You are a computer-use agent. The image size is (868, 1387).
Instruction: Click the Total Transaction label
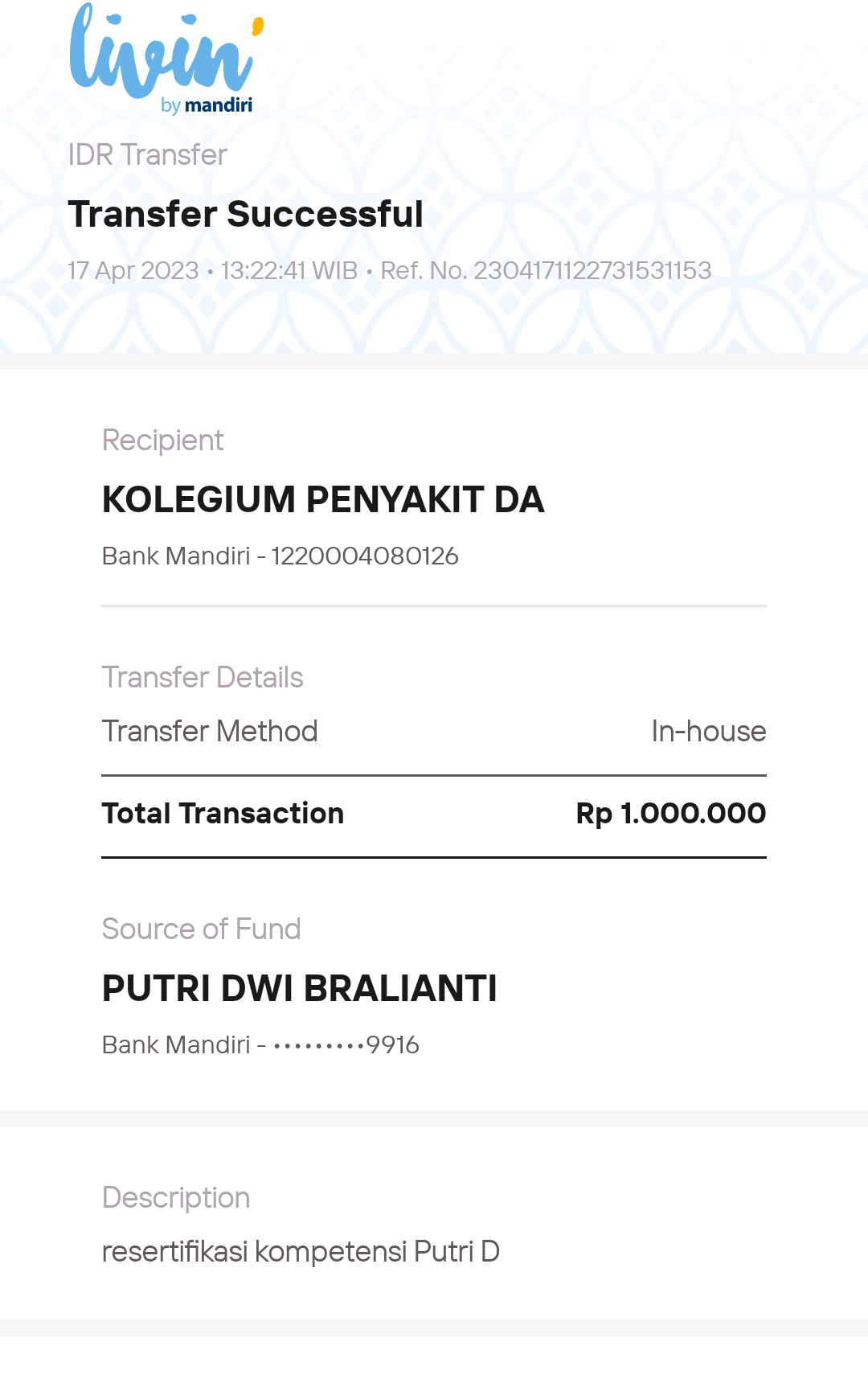[x=223, y=814]
